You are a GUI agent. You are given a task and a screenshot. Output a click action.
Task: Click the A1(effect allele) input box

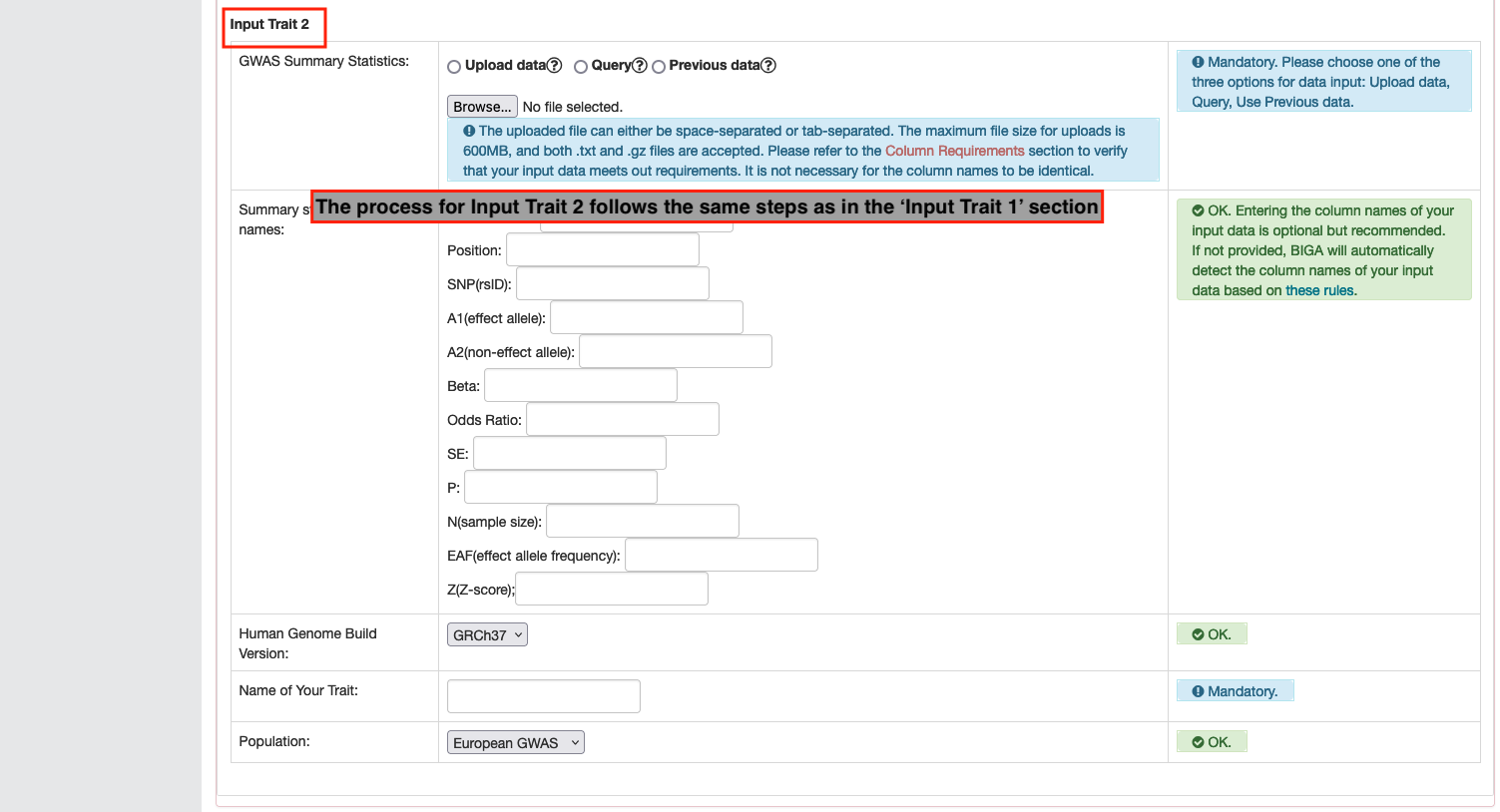pyautogui.click(x=646, y=318)
